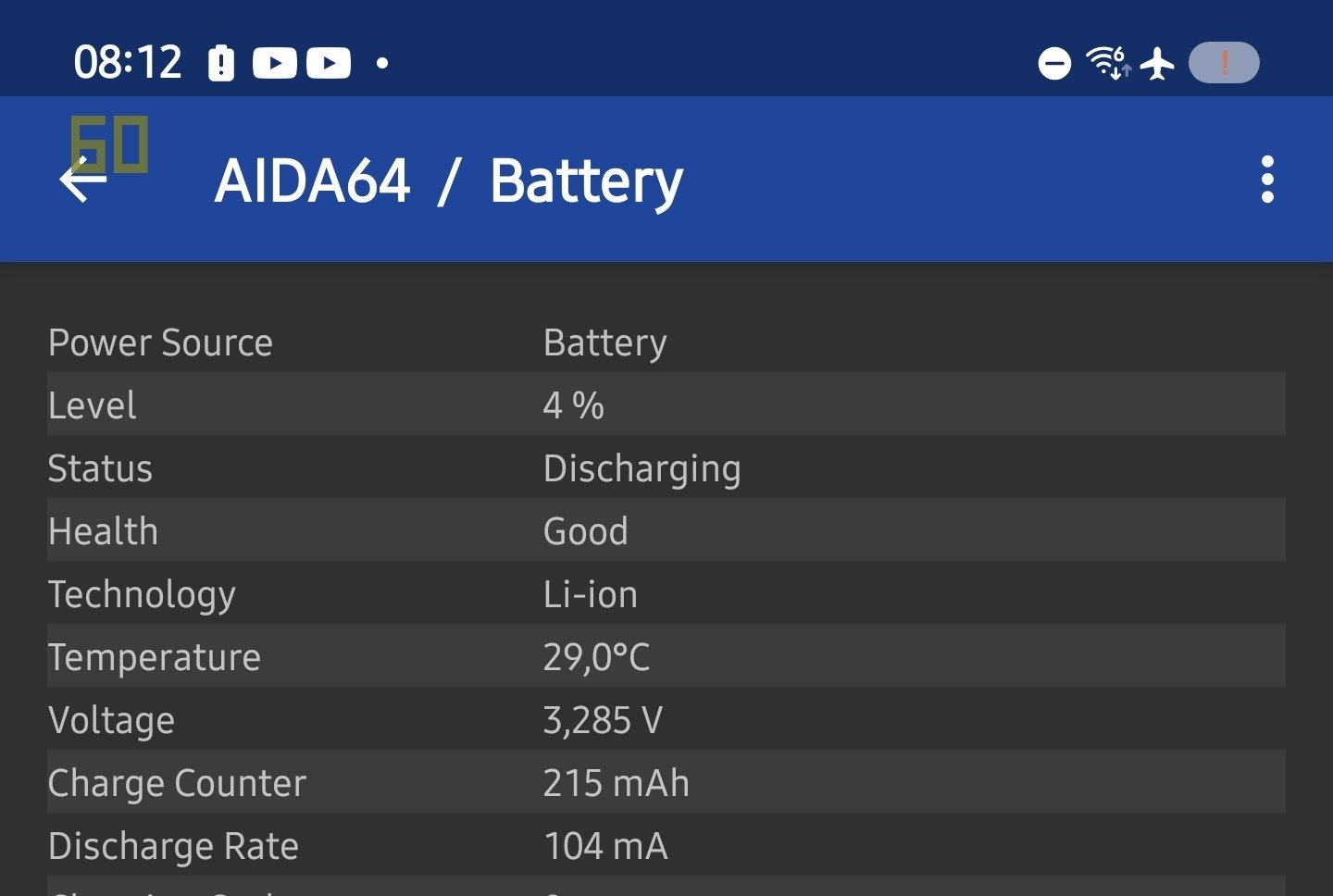Open the three-dot overflow menu
The height and width of the screenshot is (896, 1333).
(x=1267, y=180)
